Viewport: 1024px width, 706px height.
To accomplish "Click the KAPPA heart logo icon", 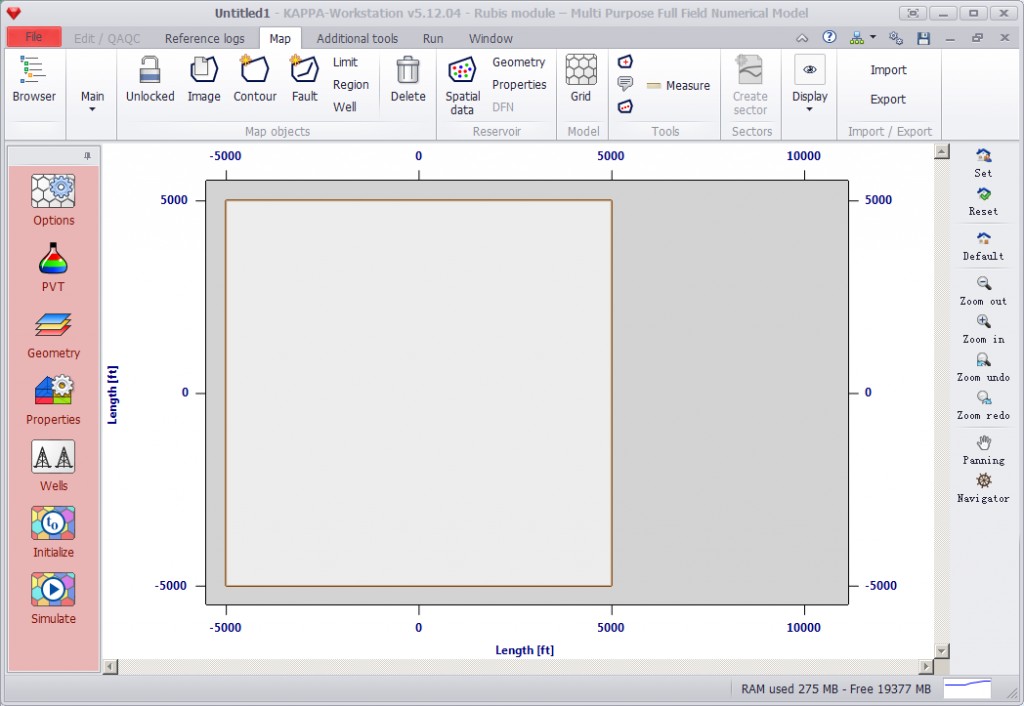I will tap(14, 13).
